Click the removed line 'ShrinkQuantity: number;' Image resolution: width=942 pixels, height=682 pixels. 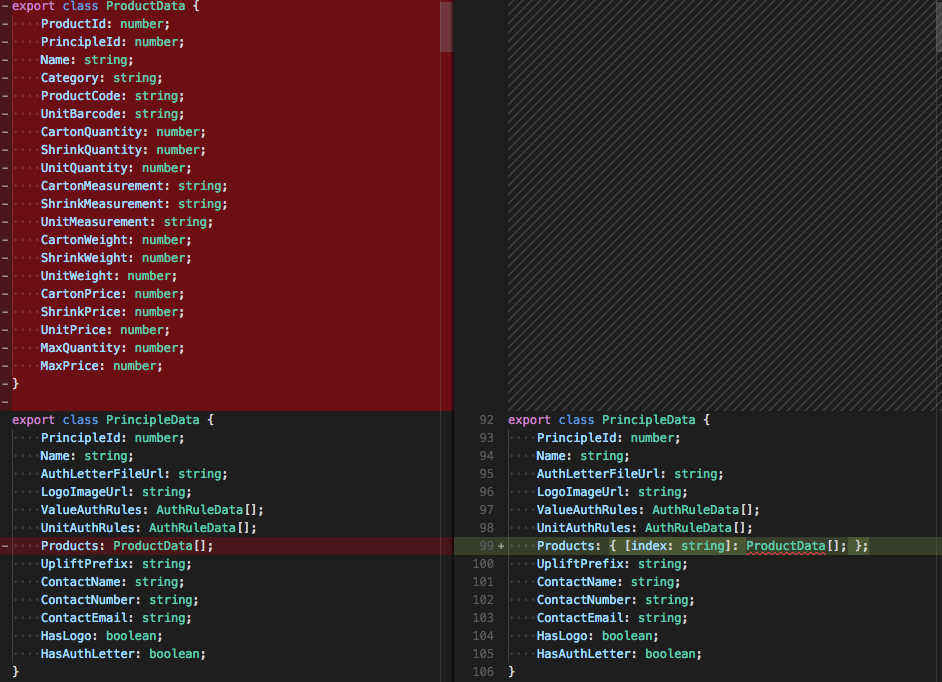coord(123,150)
